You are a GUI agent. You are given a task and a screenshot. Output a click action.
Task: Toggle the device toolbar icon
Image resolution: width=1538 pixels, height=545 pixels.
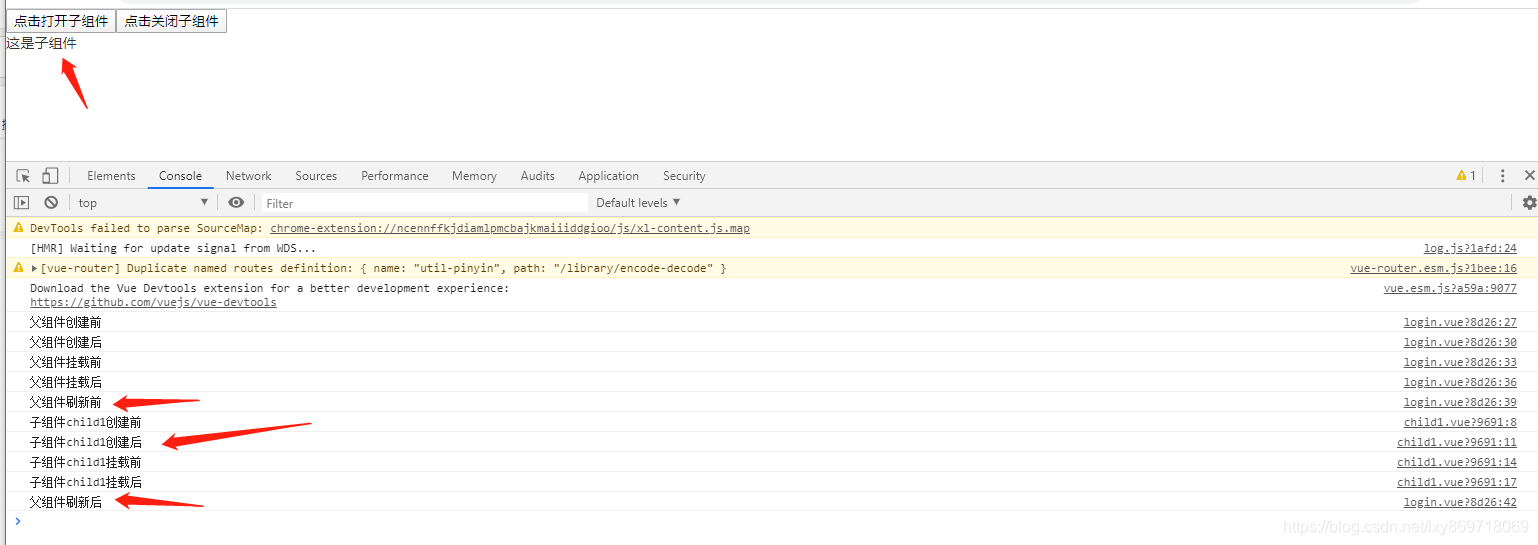(x=50, y=176)
